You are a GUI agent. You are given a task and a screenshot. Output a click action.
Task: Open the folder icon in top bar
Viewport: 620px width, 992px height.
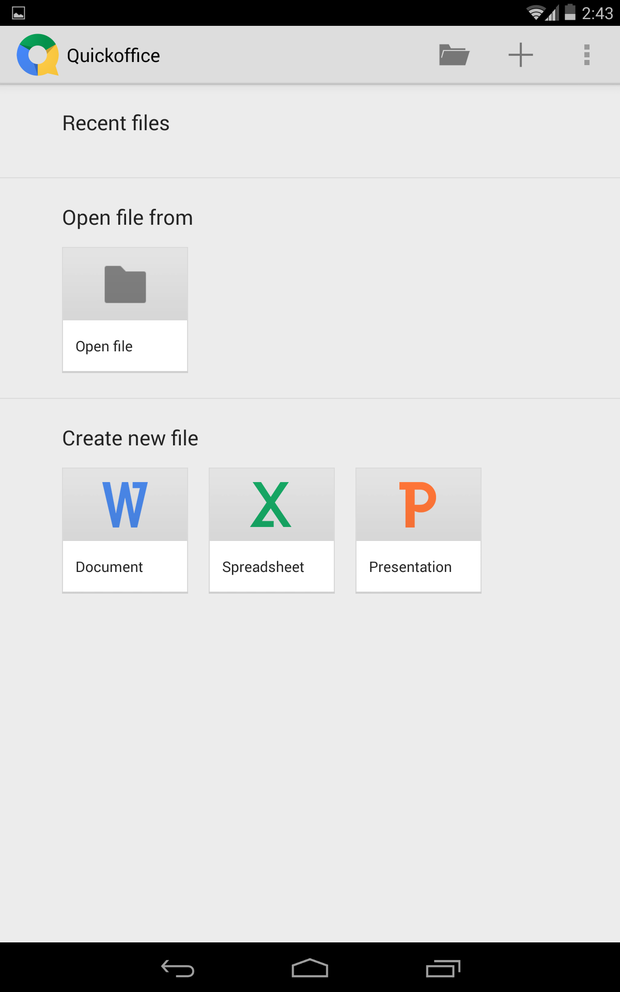coord(454,55)
